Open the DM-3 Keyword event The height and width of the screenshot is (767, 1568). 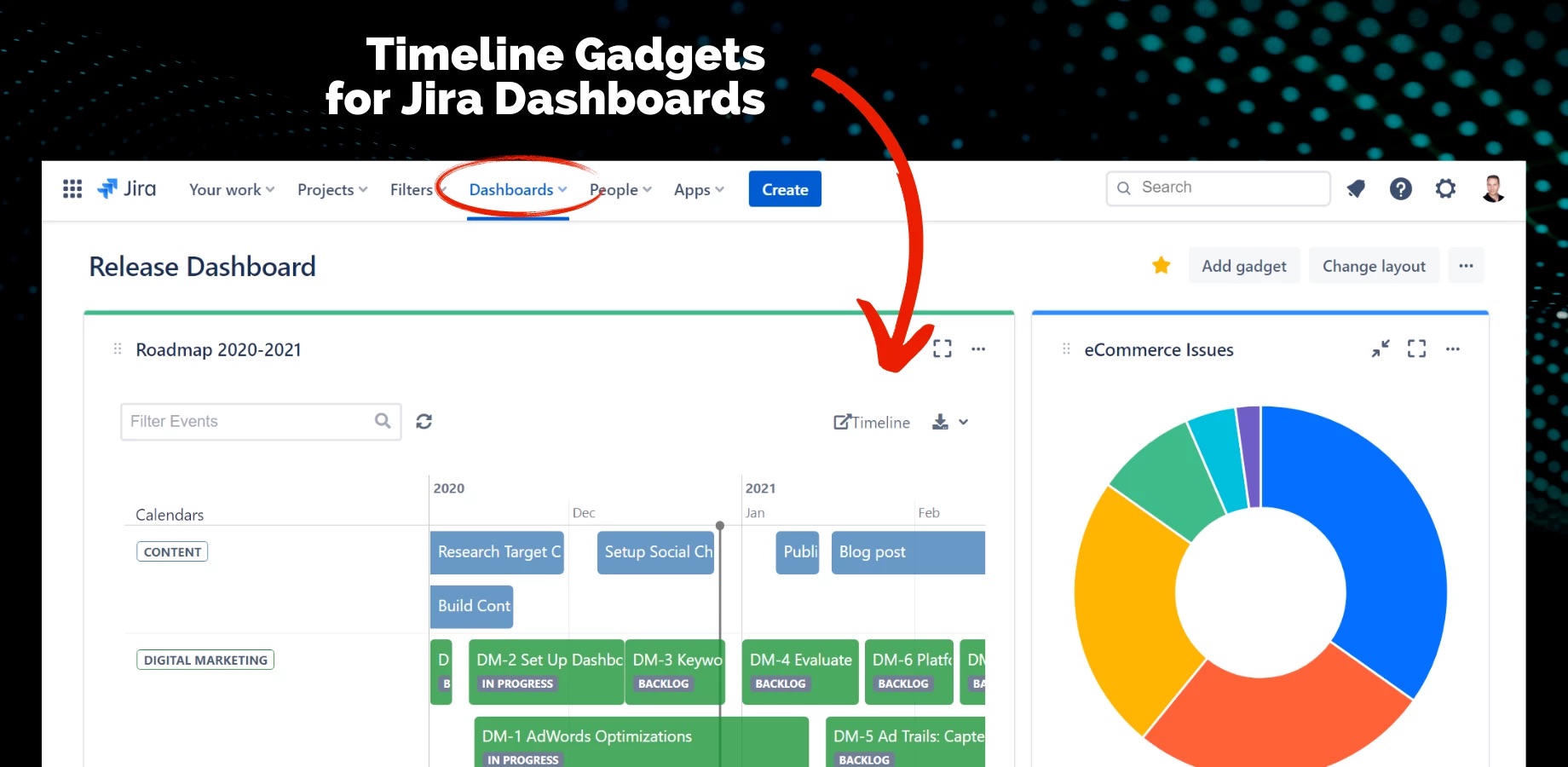tap(675, 672)
